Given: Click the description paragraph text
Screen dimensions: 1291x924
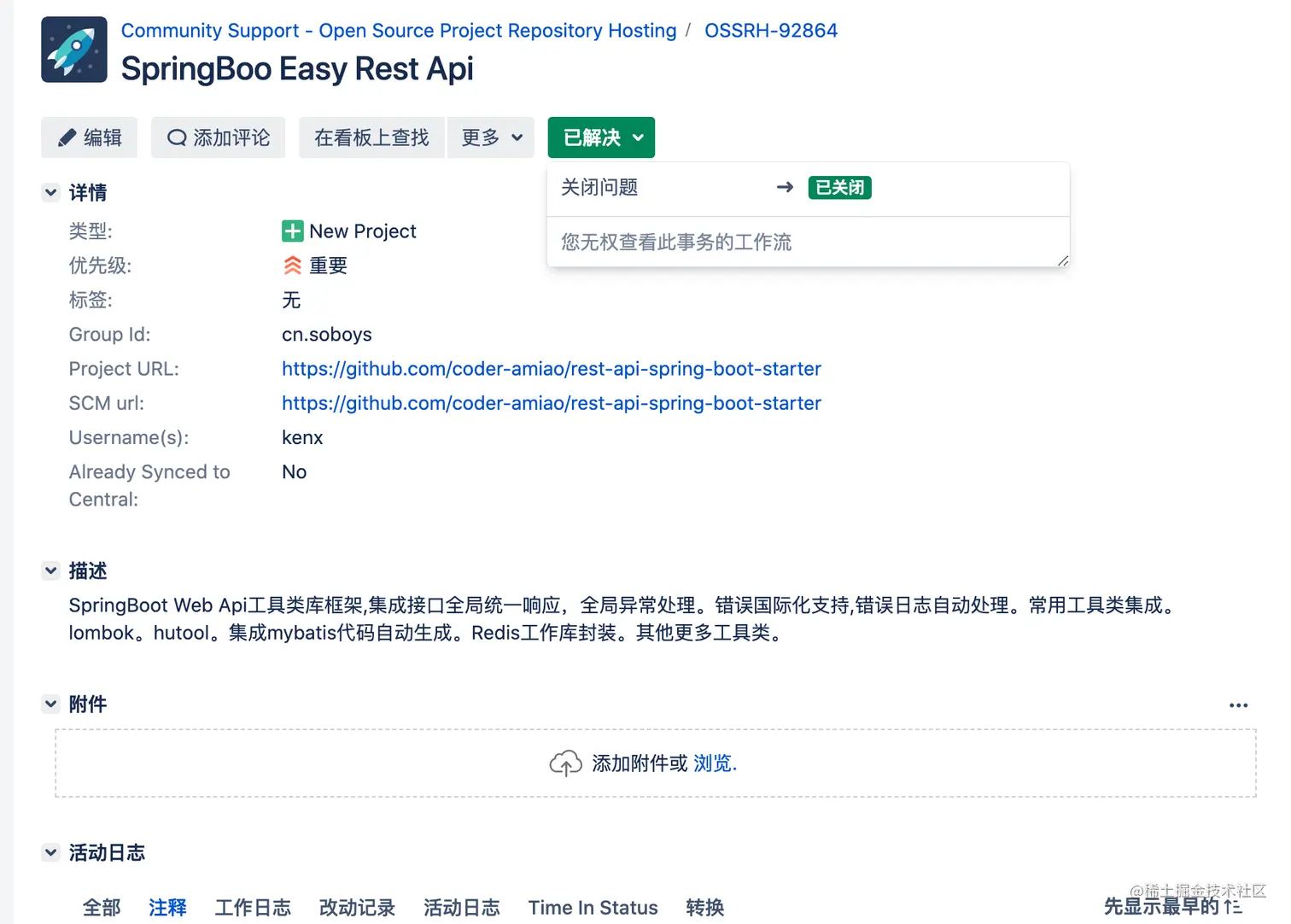Looking at the screenshot, I should tap(625, 619).
